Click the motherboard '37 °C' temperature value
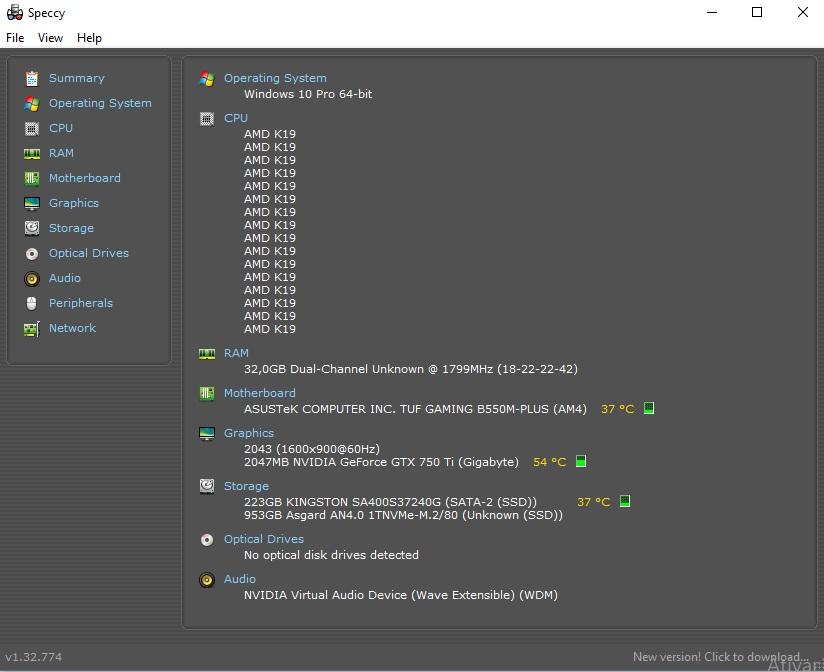This screenshot has height=672, width=824. [x=617, y=409]
